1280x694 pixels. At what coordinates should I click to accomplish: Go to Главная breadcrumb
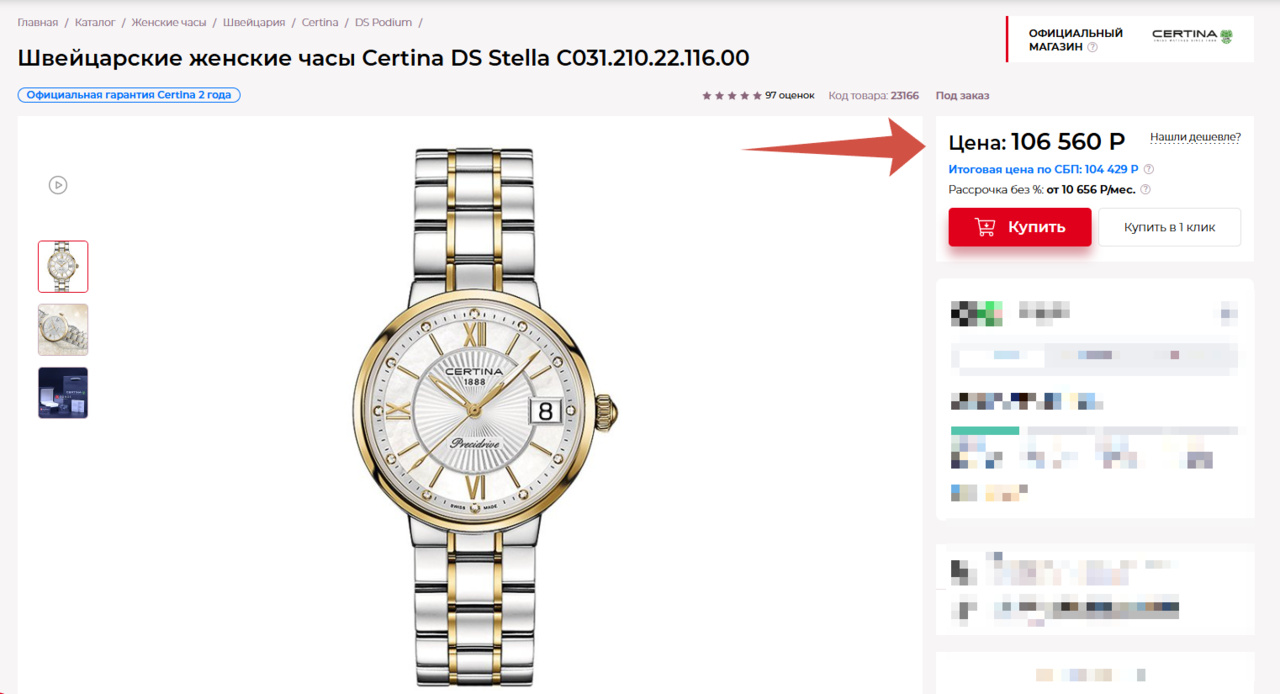(38, 22)
